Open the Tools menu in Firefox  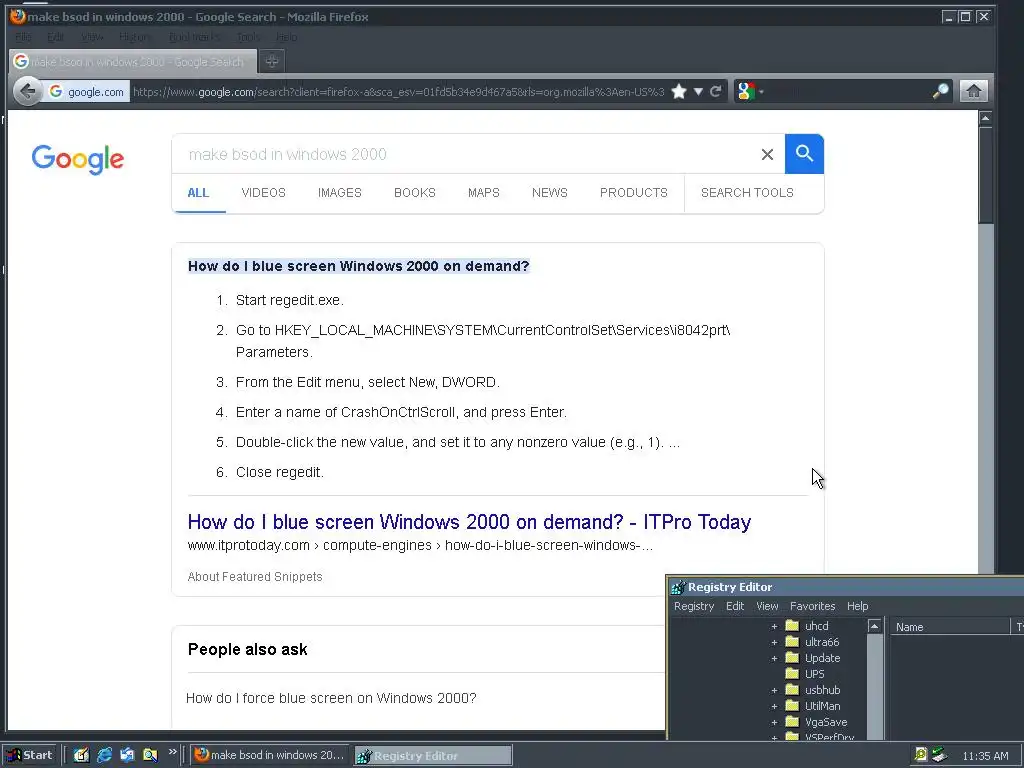tap(248, 37)
